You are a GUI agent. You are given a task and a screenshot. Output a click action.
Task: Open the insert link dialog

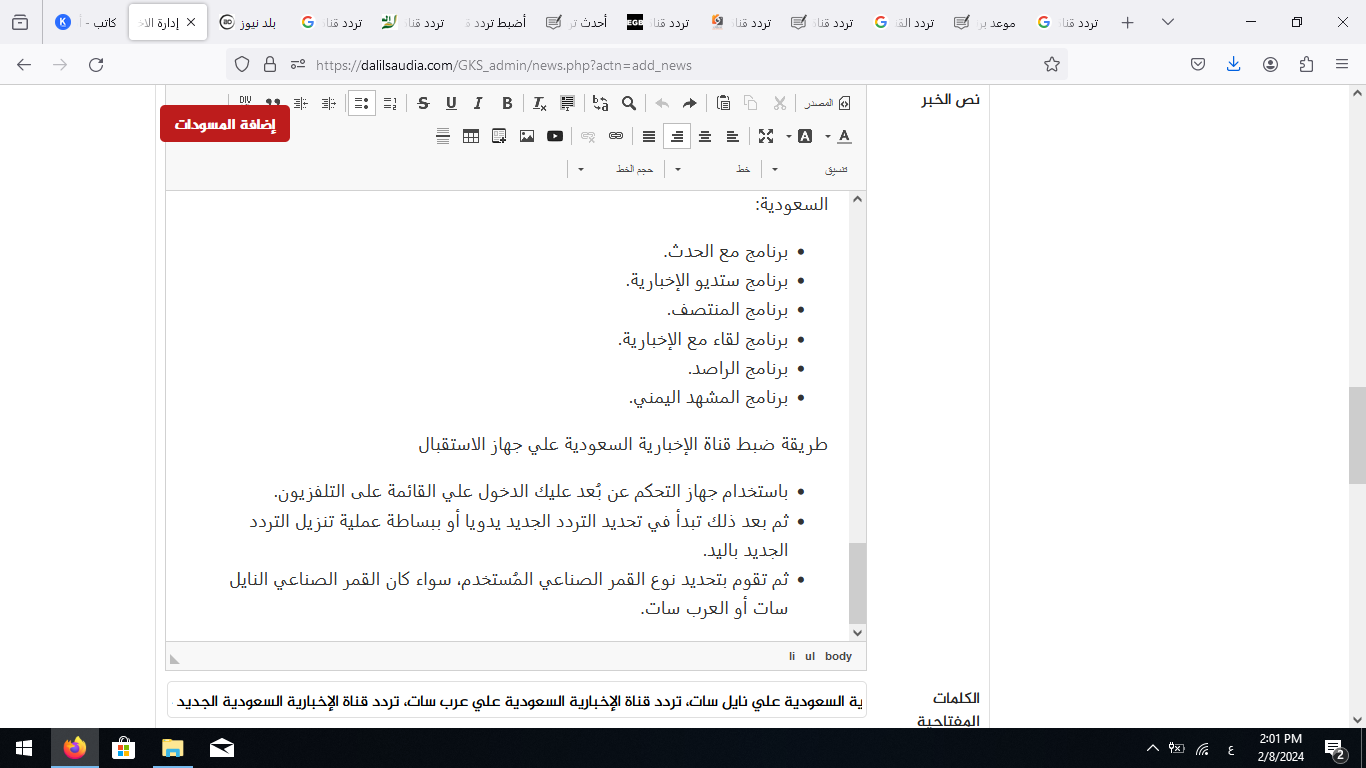616,136
